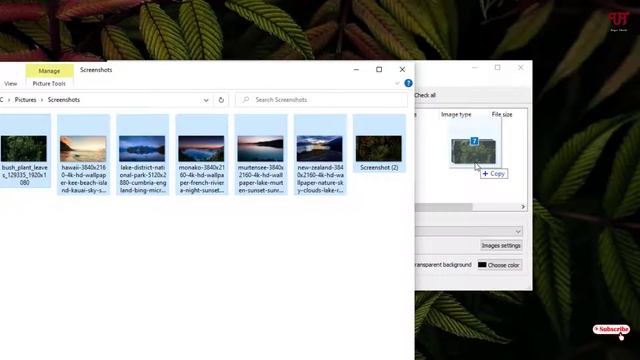640x360 pixels.
Task: Open the Picture Tools tab
Action: point(49,84)
